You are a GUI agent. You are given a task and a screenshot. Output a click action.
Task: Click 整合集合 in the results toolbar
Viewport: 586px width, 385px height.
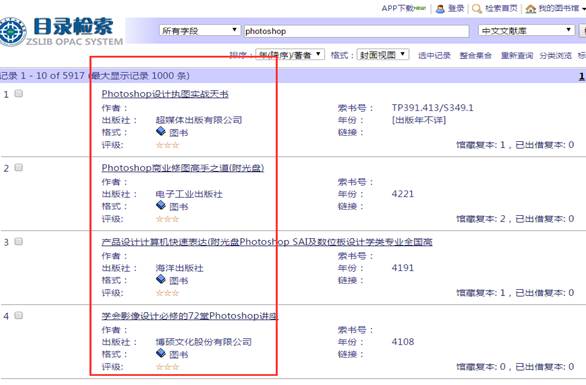click(x=475, y=55)
